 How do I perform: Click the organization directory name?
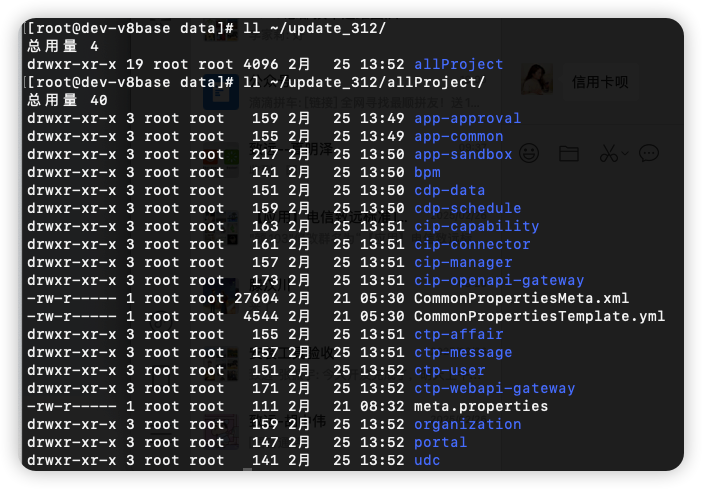click(467, 425)
